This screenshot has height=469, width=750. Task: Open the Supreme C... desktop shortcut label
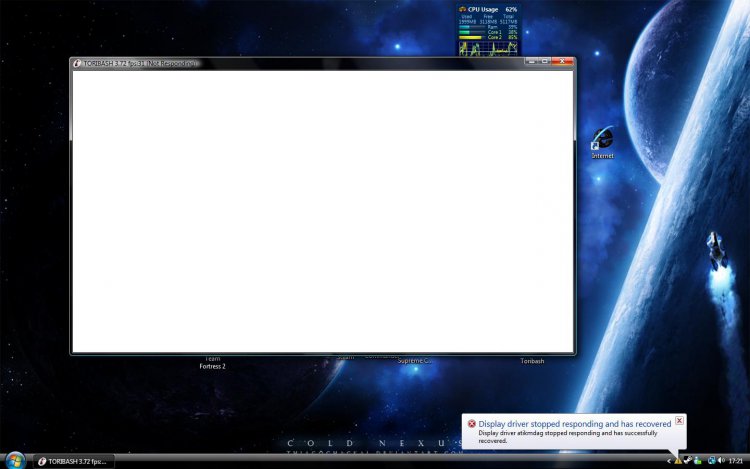click(x=414, y=361)
